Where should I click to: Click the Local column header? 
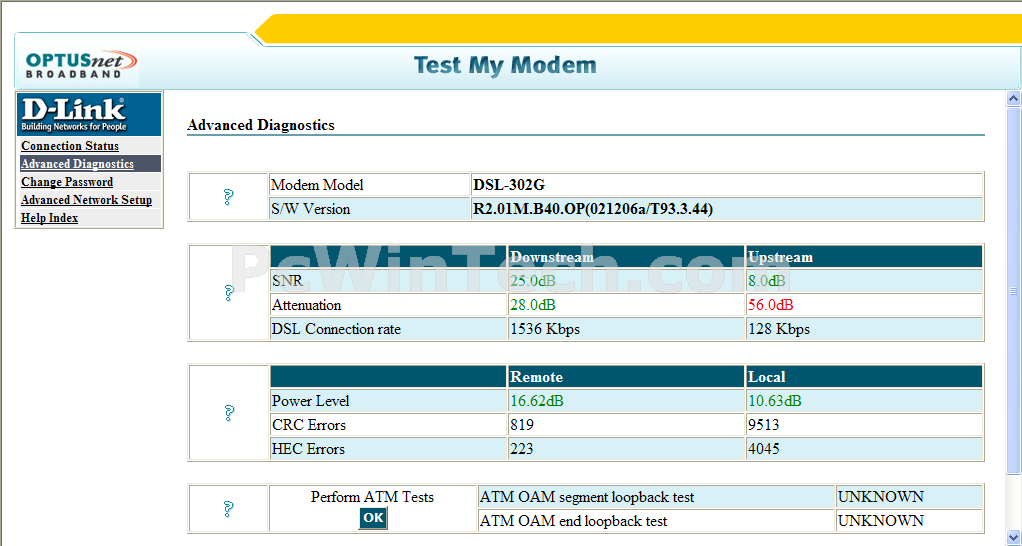pos(766,377)
